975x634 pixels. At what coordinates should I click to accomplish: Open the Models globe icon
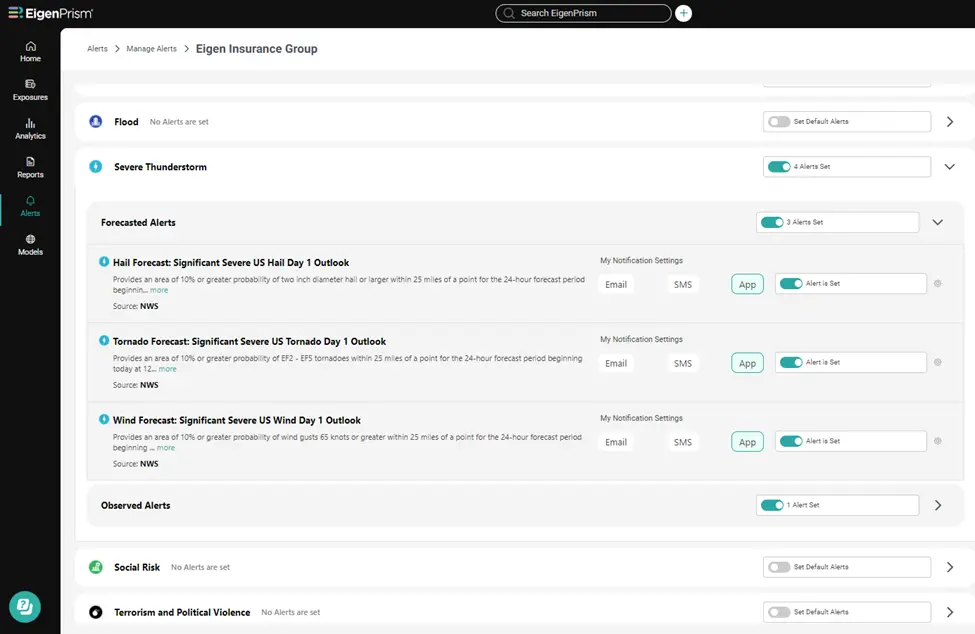[x=30, y=239]
